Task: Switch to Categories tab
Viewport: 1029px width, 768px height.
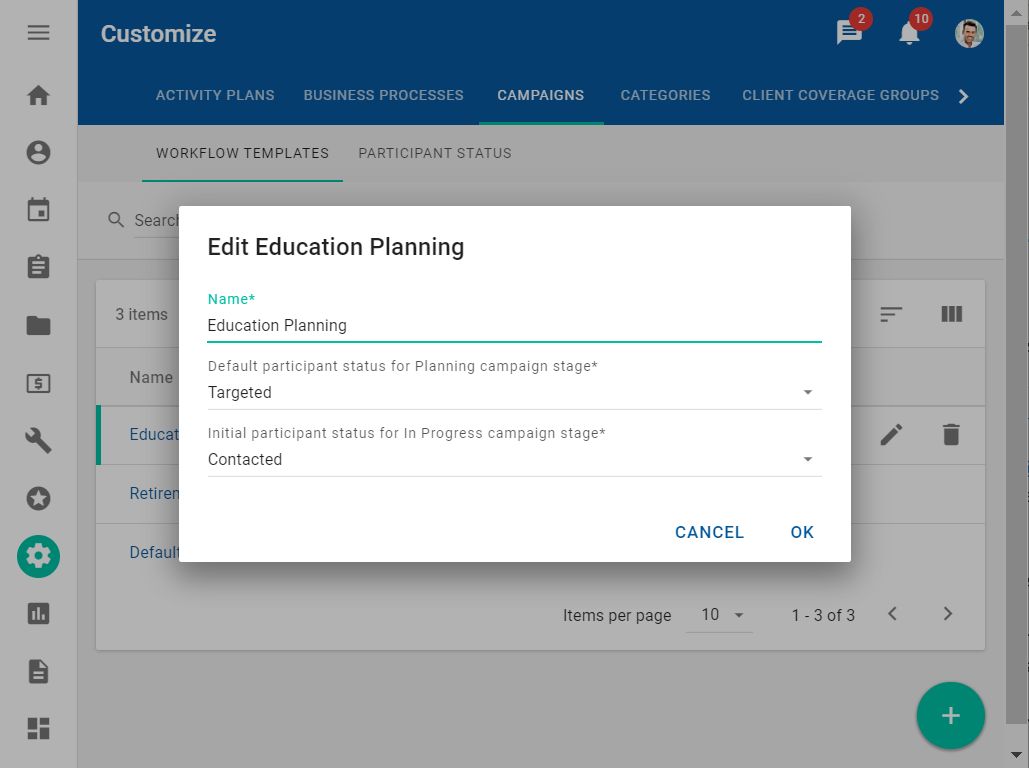Action: (x=665, y=96)
